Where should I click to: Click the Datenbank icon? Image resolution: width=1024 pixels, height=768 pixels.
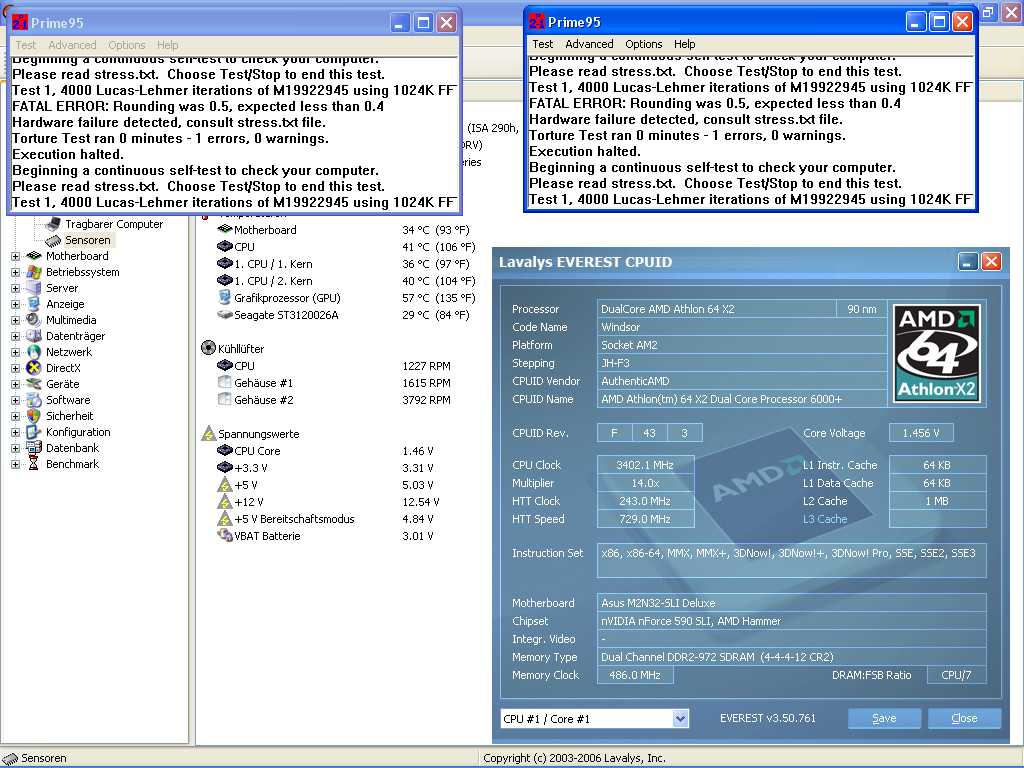[x=34, y=448]
